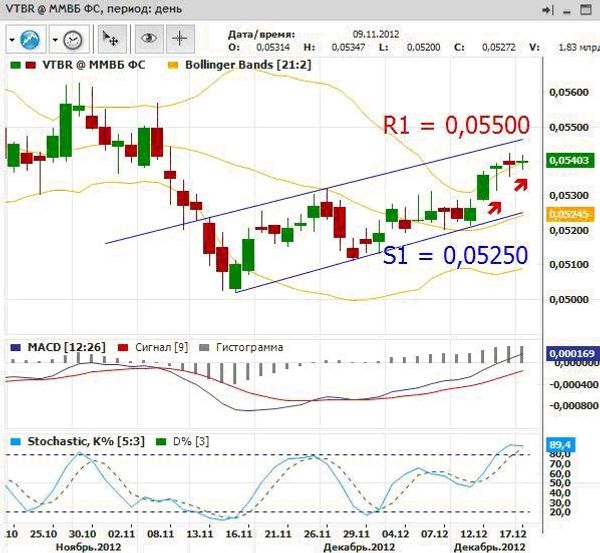
Task: Click the open price value 0,05314
Action: (273, 48)
